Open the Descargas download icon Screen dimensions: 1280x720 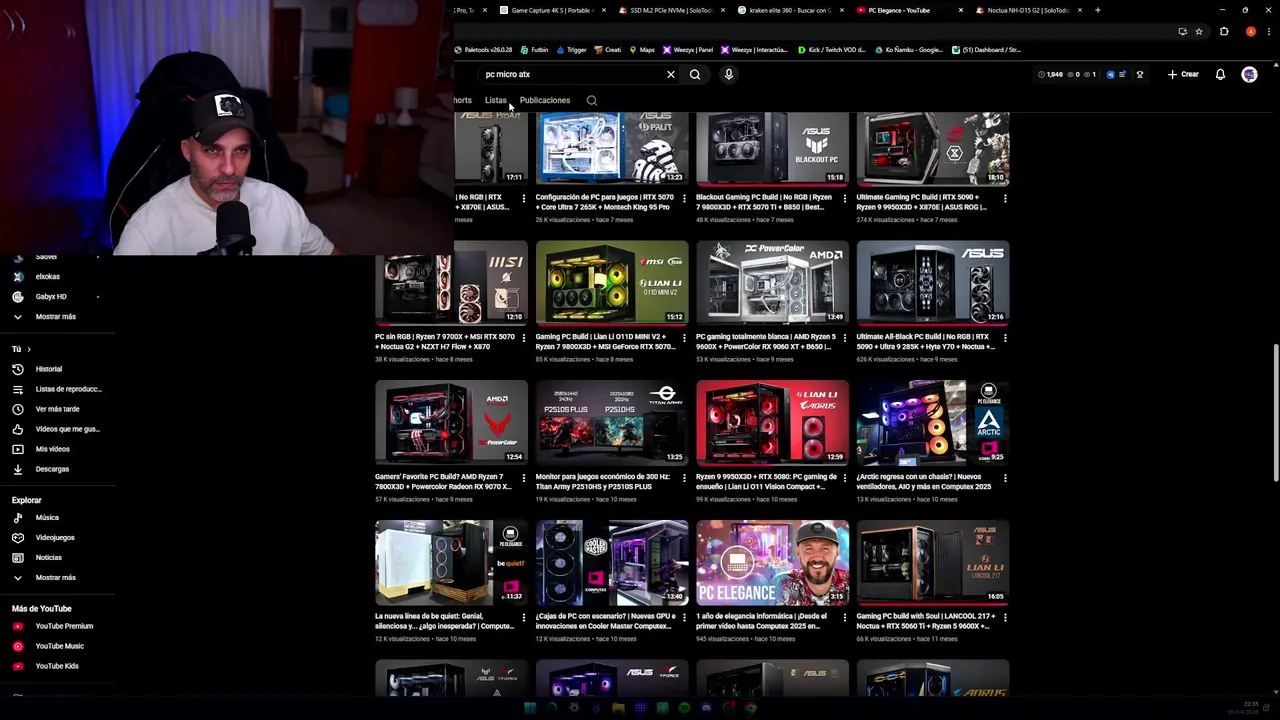pyautogui.click(x=18, y=469)
